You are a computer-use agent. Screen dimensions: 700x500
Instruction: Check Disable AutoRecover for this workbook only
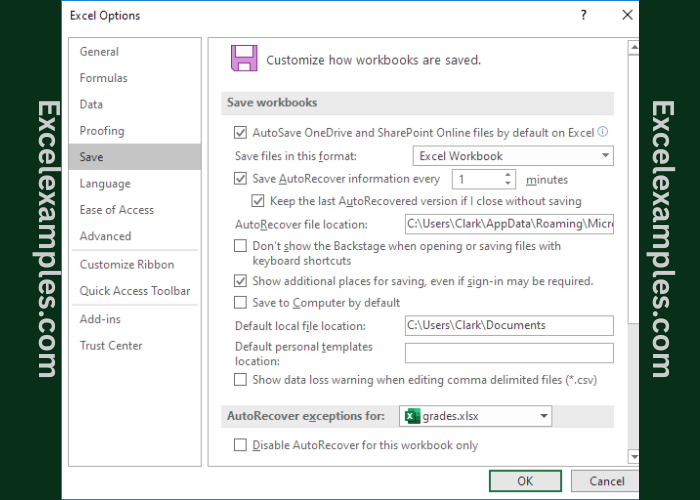tap(240, 446)
